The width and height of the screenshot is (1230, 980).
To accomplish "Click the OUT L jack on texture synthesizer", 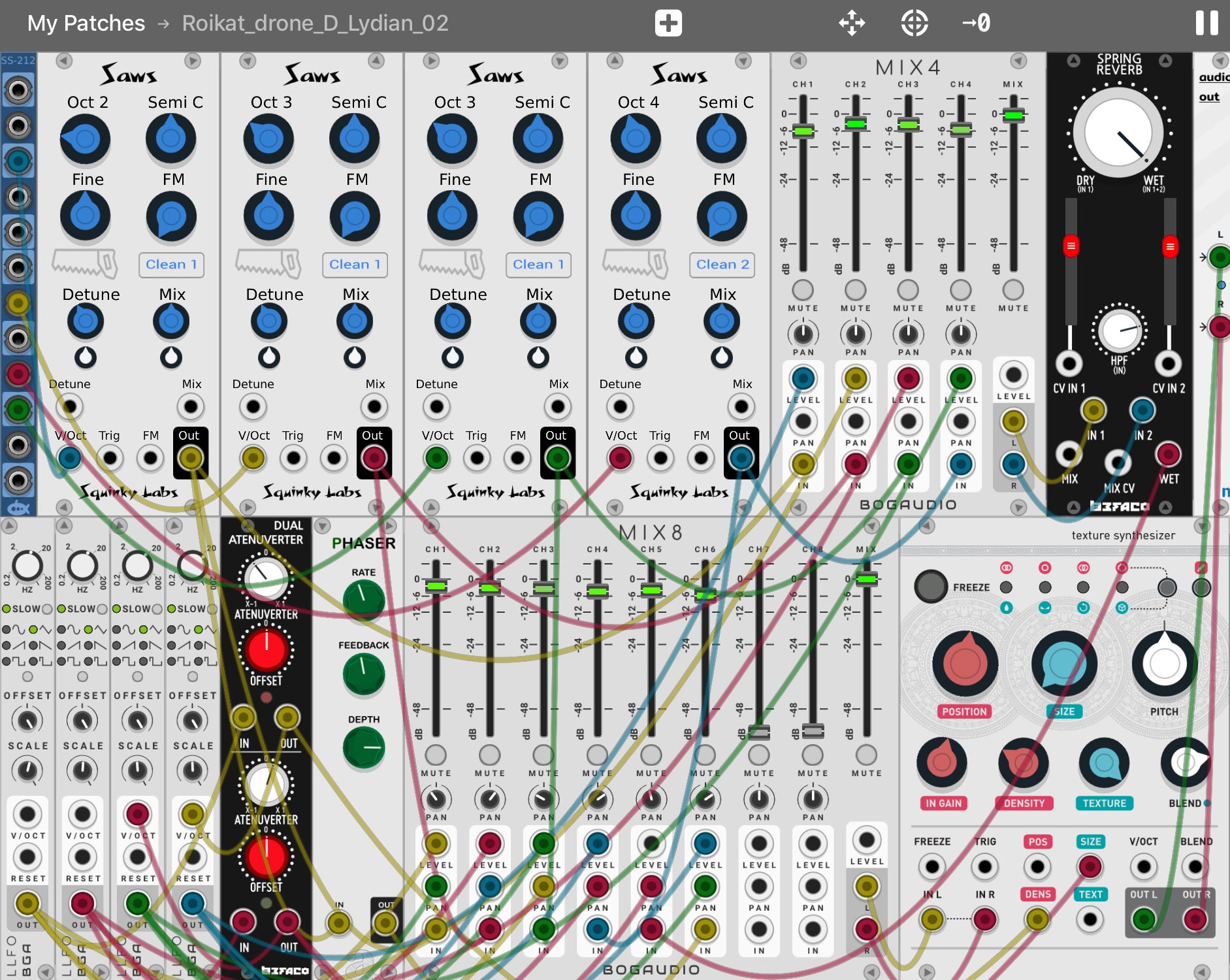I will pos(1143,919).
